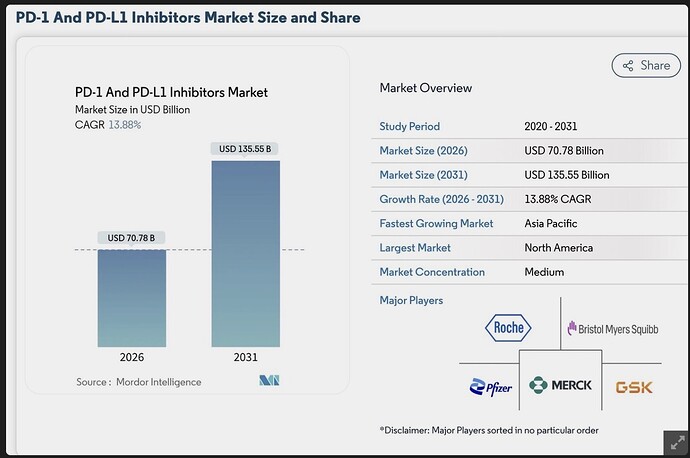Click the Roche logo
Image resolution: width=690 pixels, height=458 pixels.
pos(508,328)
